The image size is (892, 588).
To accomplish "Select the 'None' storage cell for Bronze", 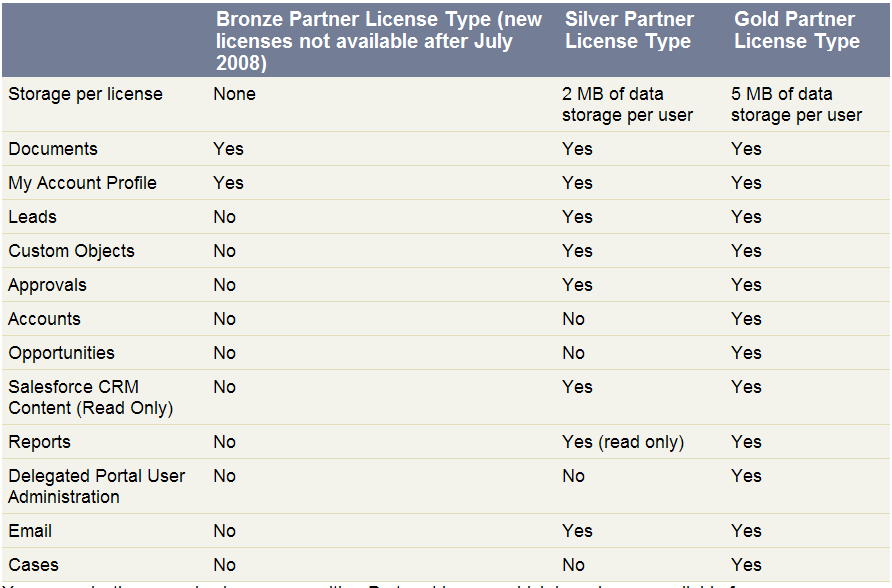I will coord(234,94).
